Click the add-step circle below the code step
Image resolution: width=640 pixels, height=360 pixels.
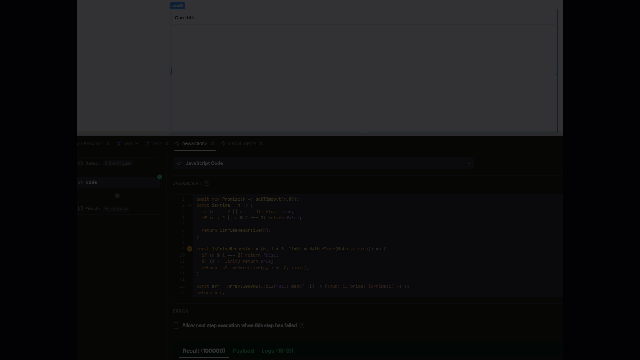pos(117,196)
